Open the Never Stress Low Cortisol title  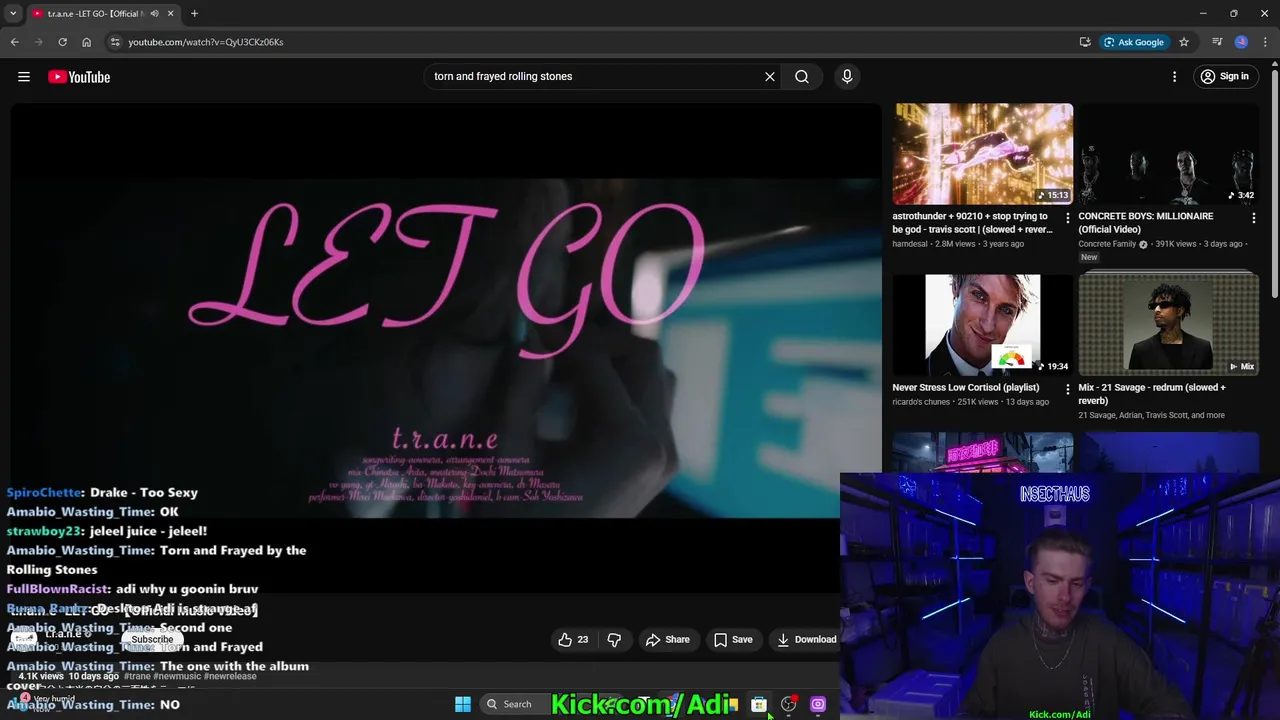(966, 387)
